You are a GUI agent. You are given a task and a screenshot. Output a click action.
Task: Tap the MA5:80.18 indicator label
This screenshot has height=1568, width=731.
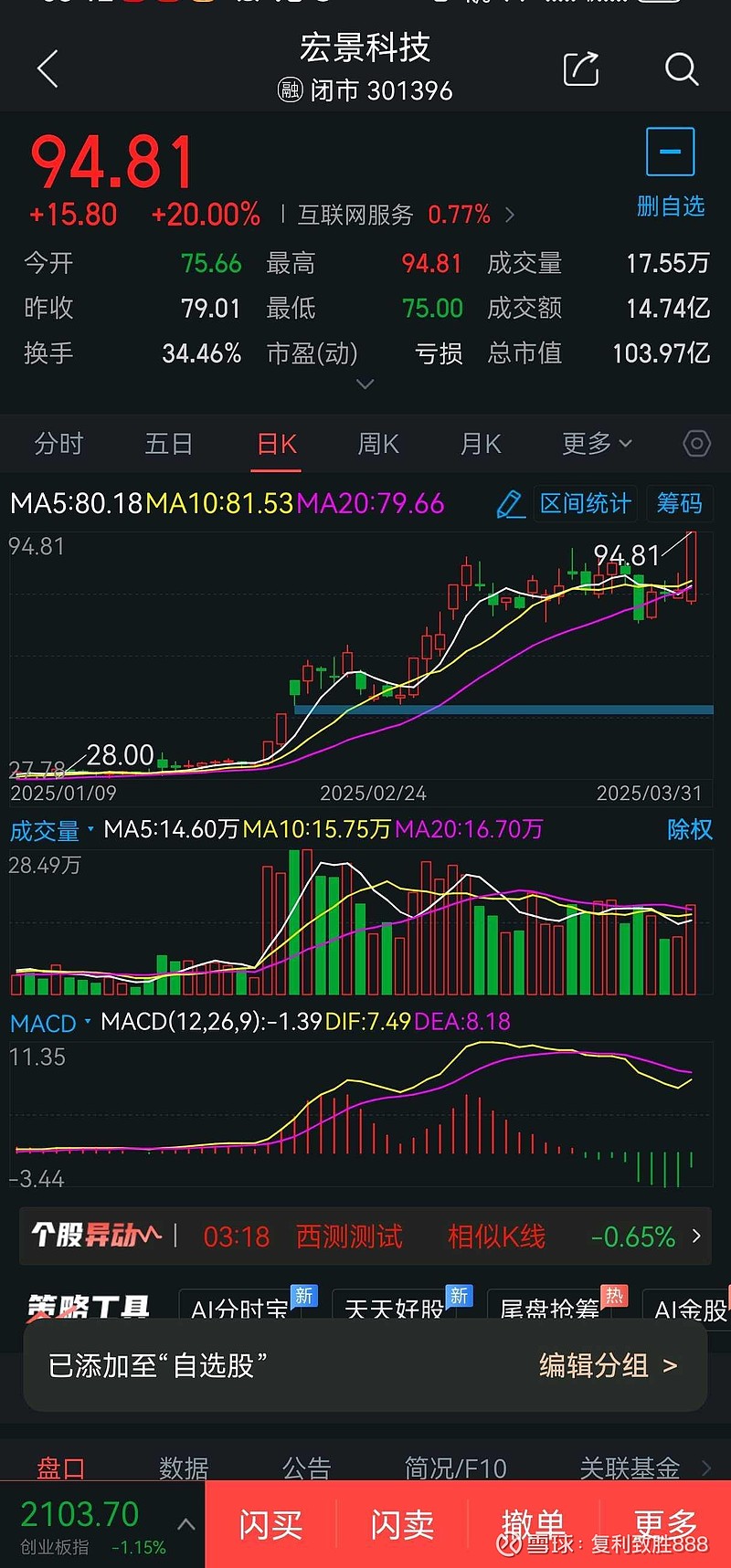point(77,503)
